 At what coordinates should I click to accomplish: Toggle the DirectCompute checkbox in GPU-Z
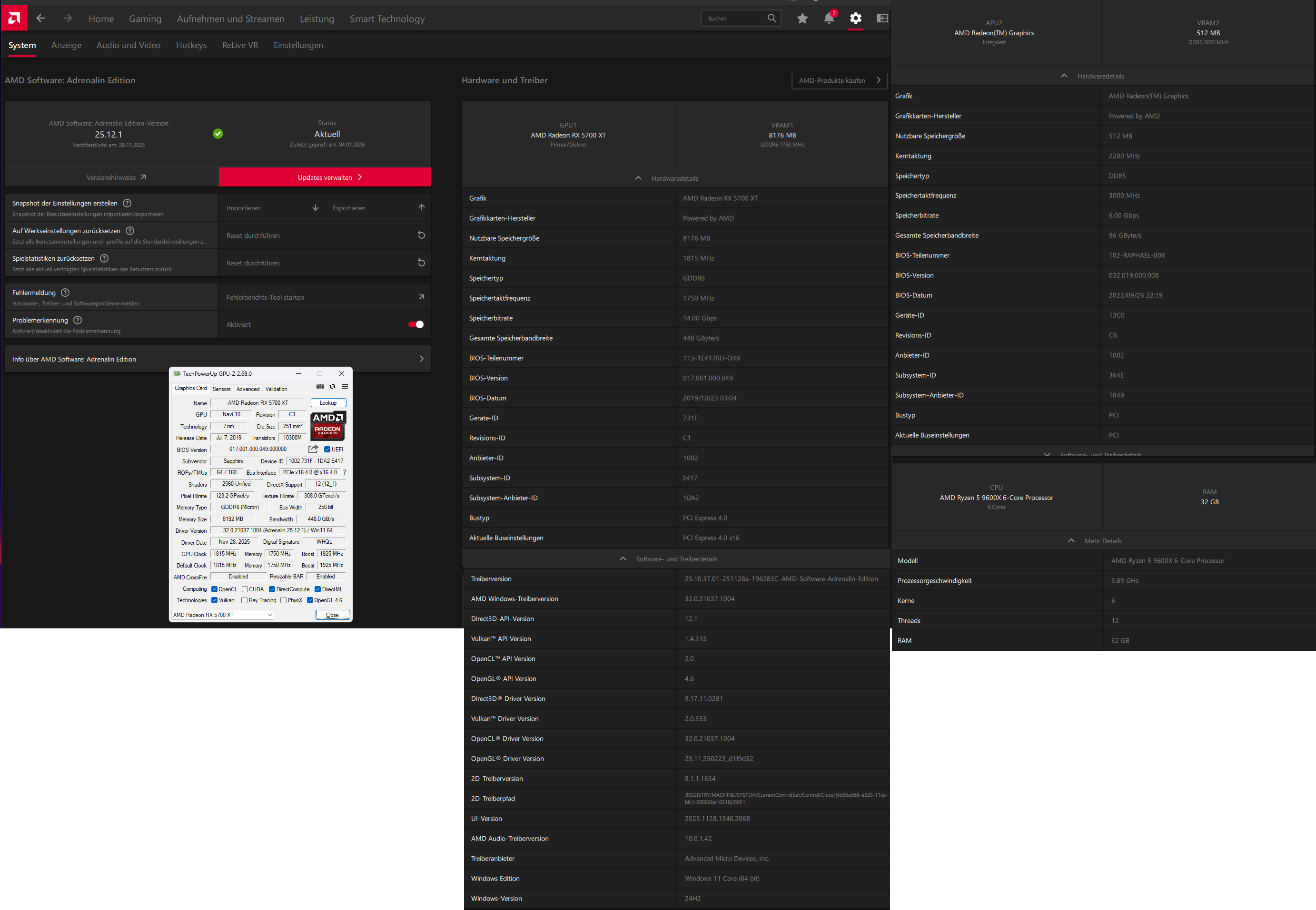272,589
